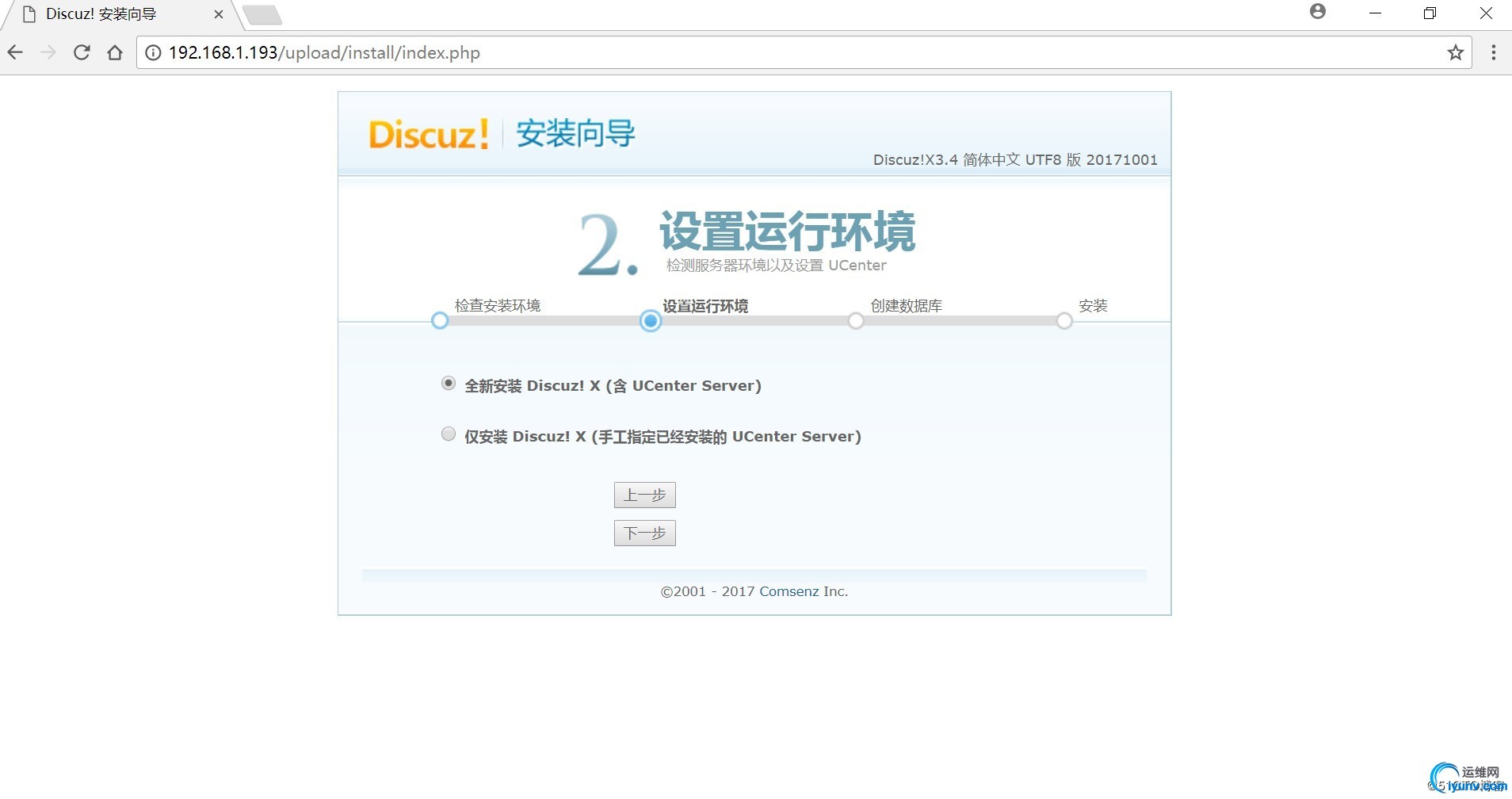Click the 下一步 button
The width and height of the screenshot is (1512, 799).
(x=645, y=533)
